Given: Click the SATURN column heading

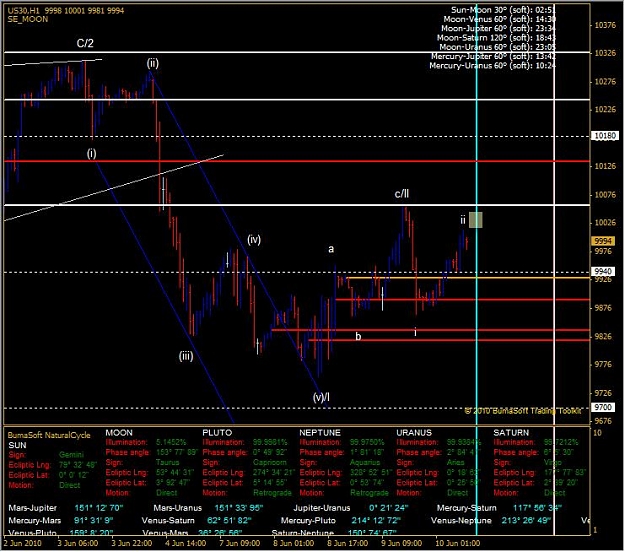Looking at the screenshot, I should click(x=511, y=433).
